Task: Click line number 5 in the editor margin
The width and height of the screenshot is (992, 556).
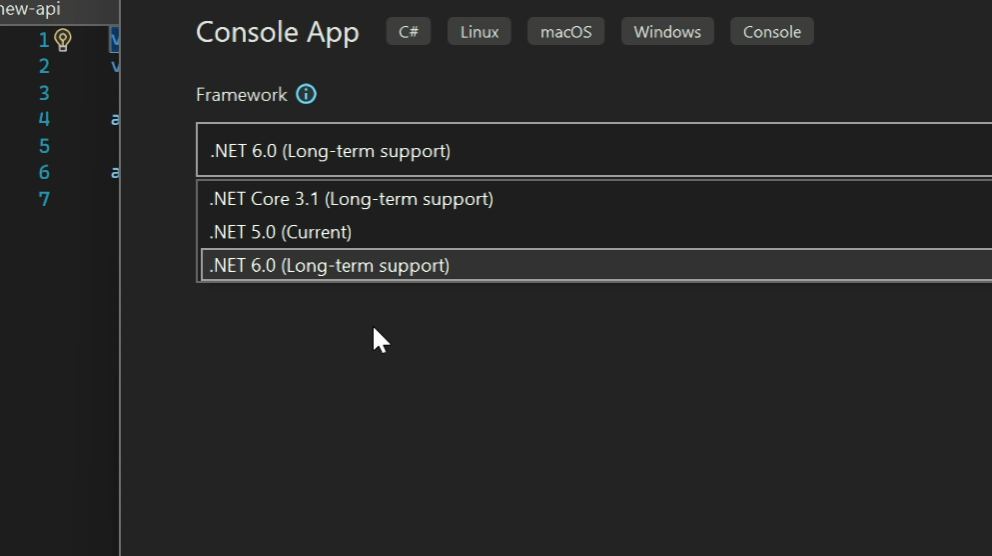Action: click(44, 146)
